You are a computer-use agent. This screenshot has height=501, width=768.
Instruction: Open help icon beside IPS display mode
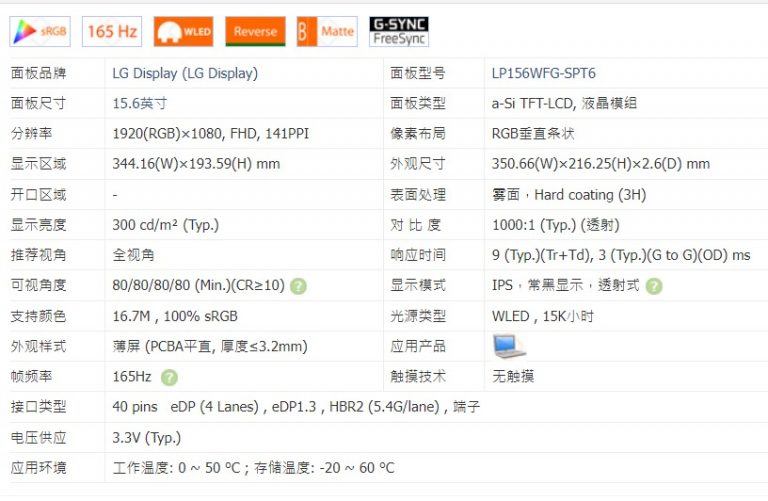[654, 286]
